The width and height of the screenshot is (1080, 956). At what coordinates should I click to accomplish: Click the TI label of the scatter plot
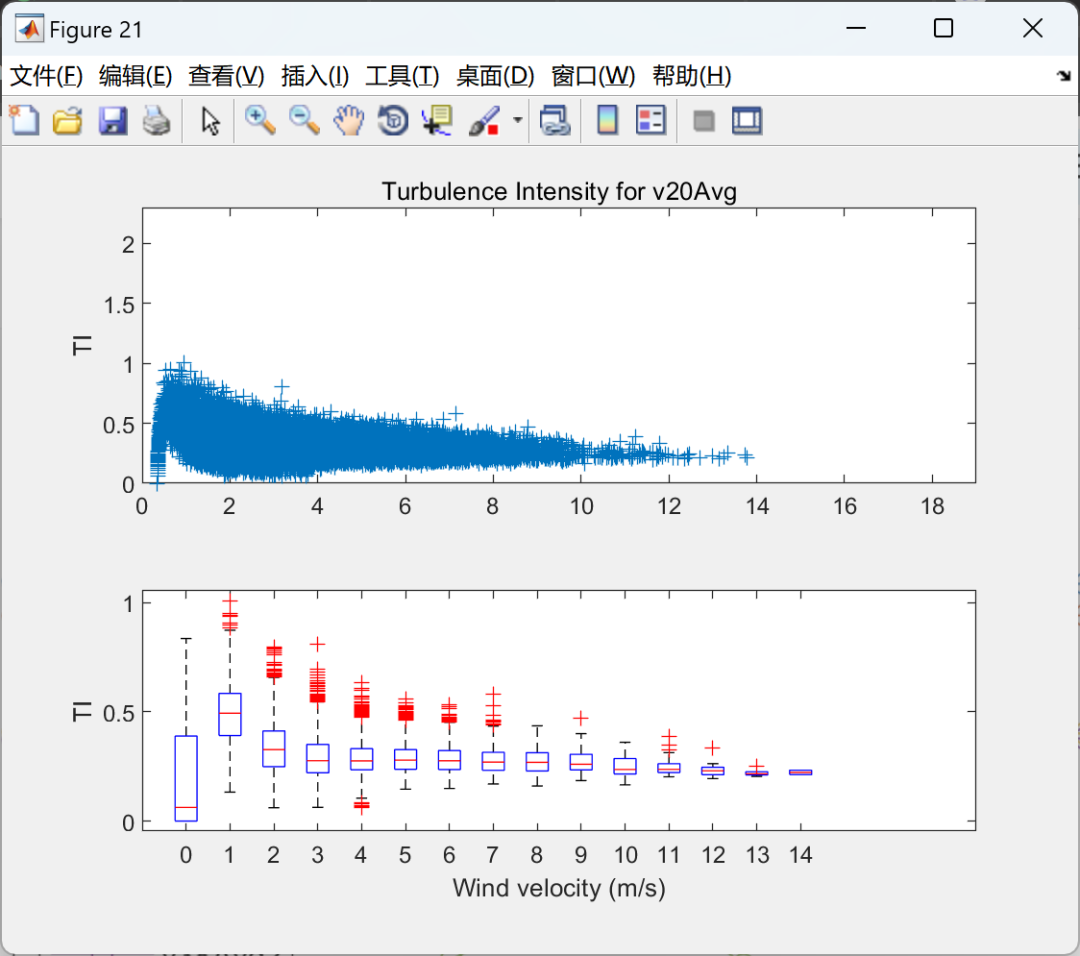(82, 345)
